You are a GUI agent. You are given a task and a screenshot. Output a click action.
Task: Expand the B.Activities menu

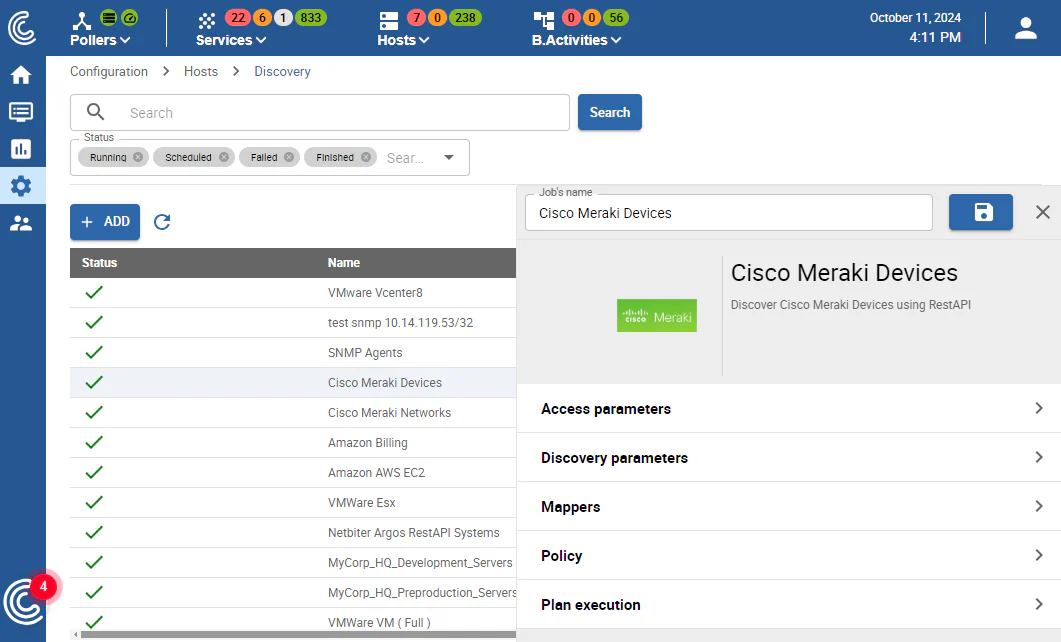pyautogui.click(x=577, y=40)
